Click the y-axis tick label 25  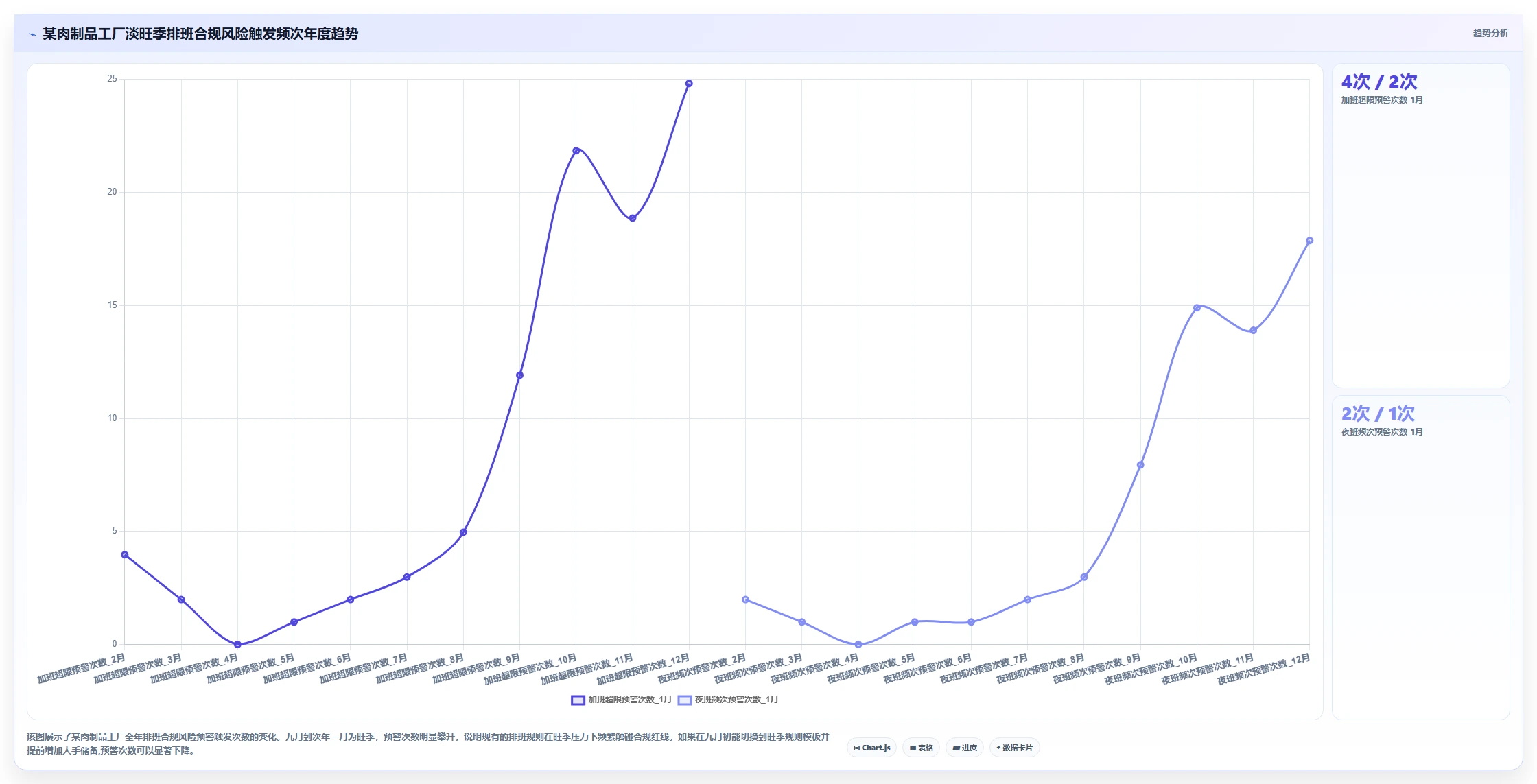click(x=112, y=79)
